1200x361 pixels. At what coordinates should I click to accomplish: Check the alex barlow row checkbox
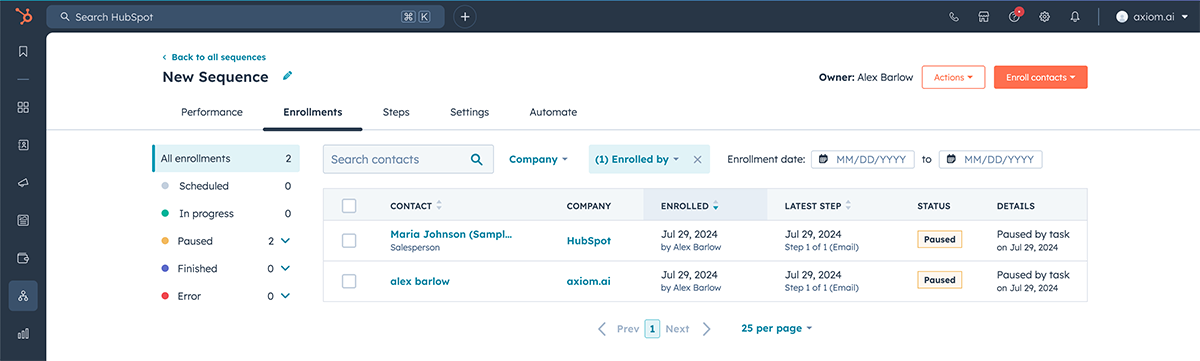click(x=349, y=281)
